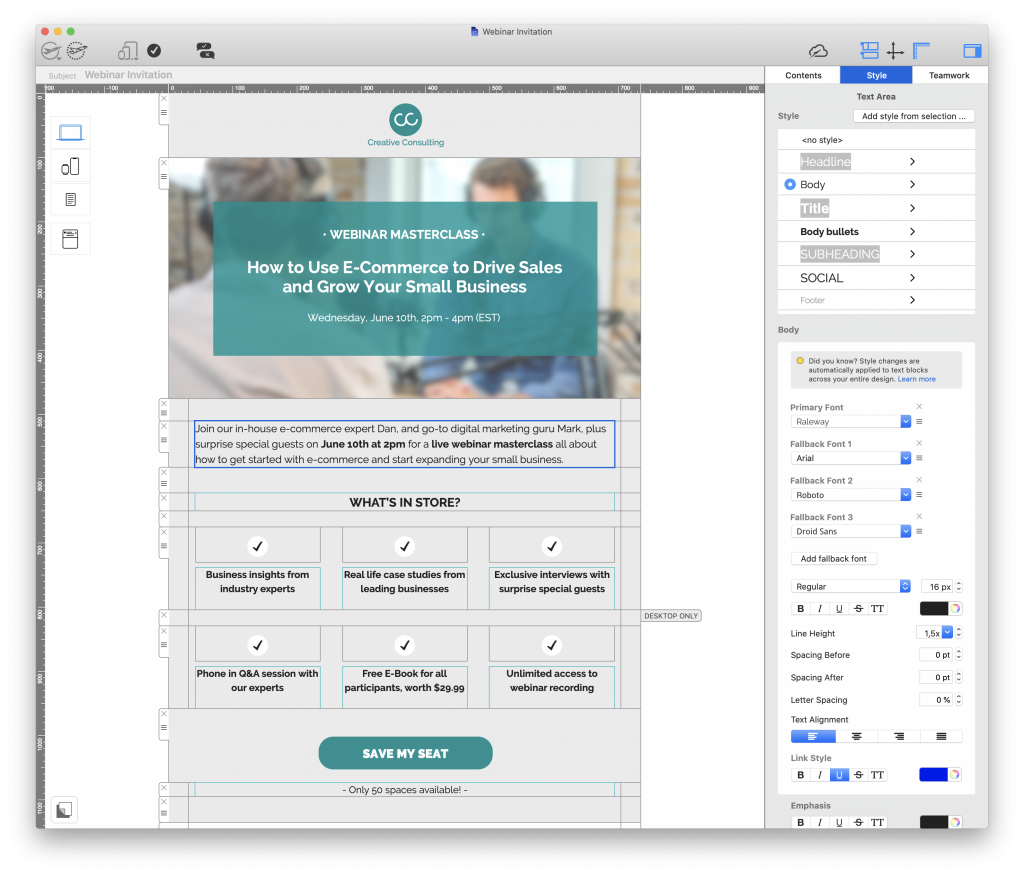Select the inbox preview icon
Image resolution: width=1024 pixels, height=876 pixels.
pos(70,238)
